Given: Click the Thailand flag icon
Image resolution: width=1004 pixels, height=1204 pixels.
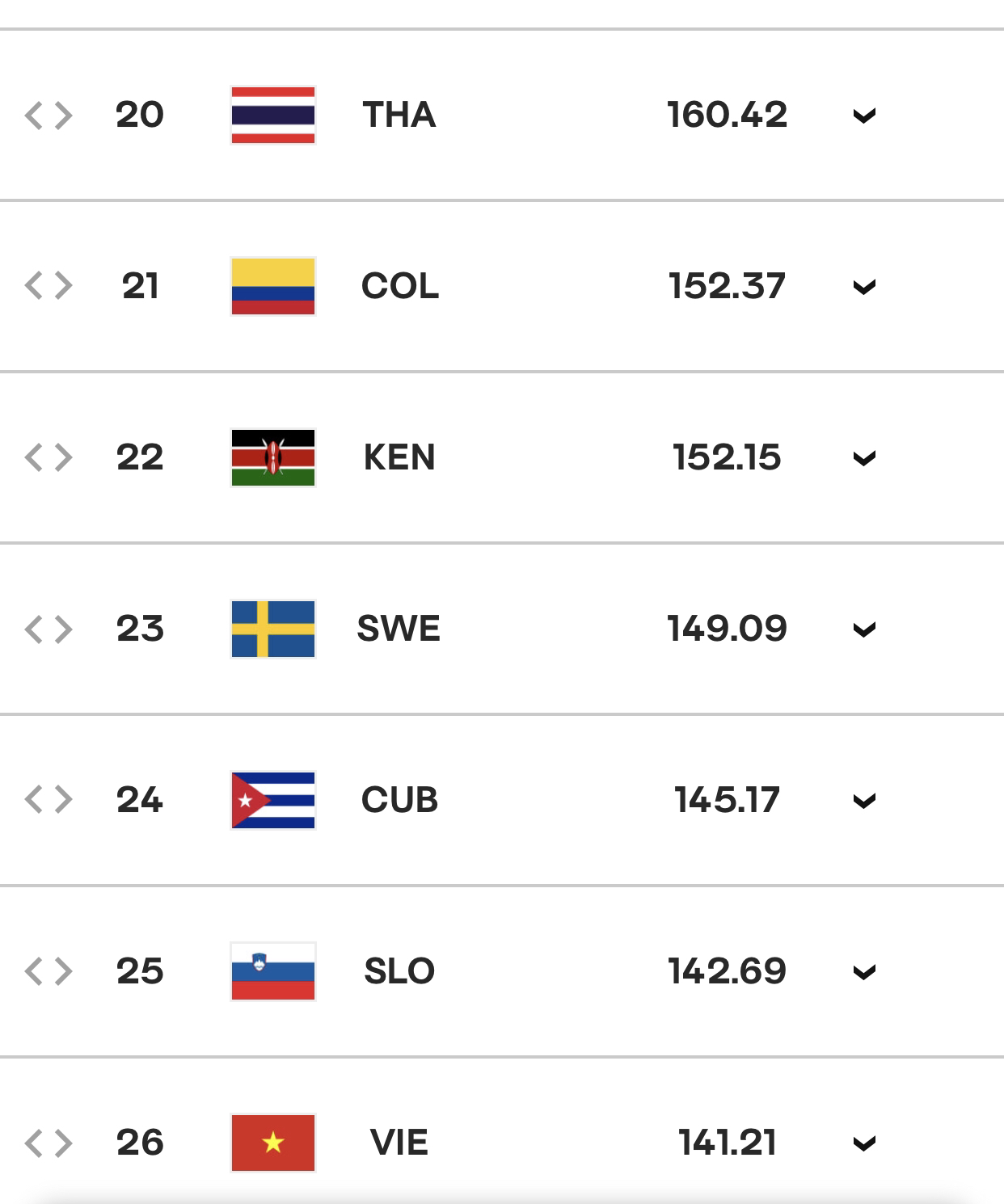Looking at the screenshot, I should 273,115.
